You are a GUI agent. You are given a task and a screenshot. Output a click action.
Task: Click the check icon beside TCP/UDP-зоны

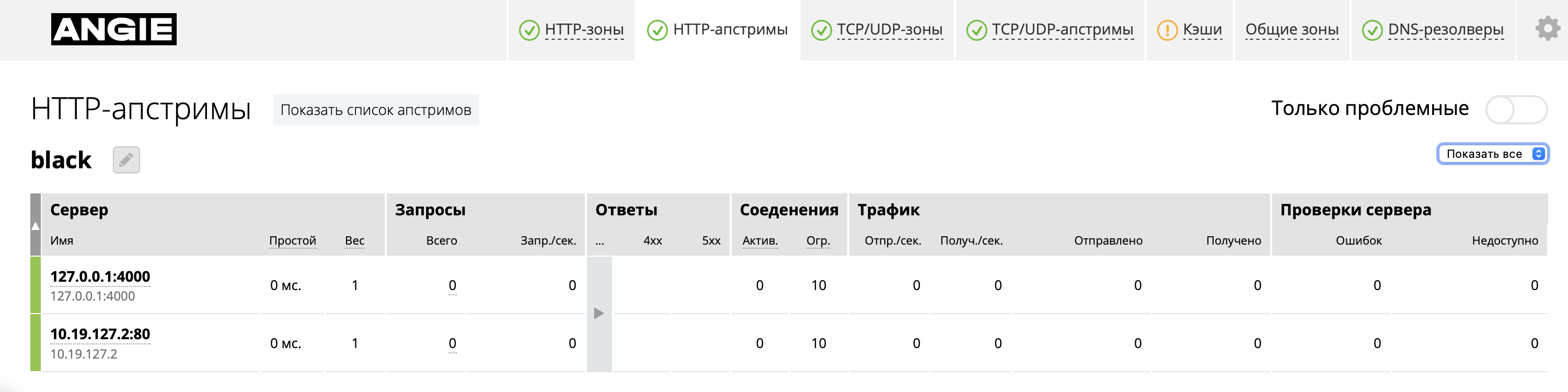[821, 30]
